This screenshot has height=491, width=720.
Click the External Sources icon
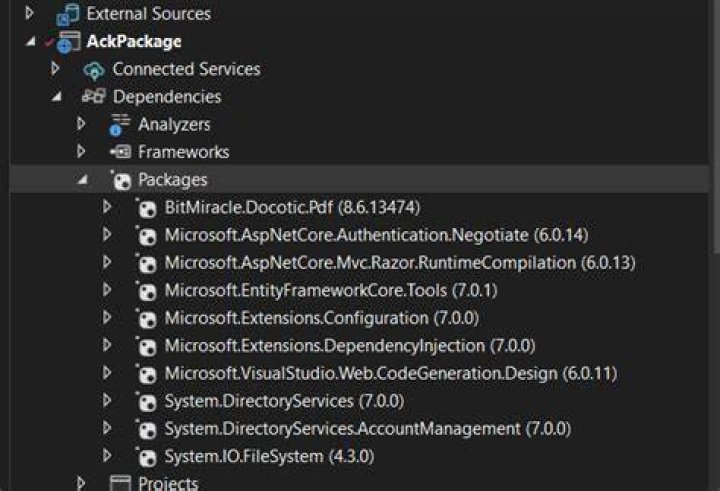click(x=68, y=14)
